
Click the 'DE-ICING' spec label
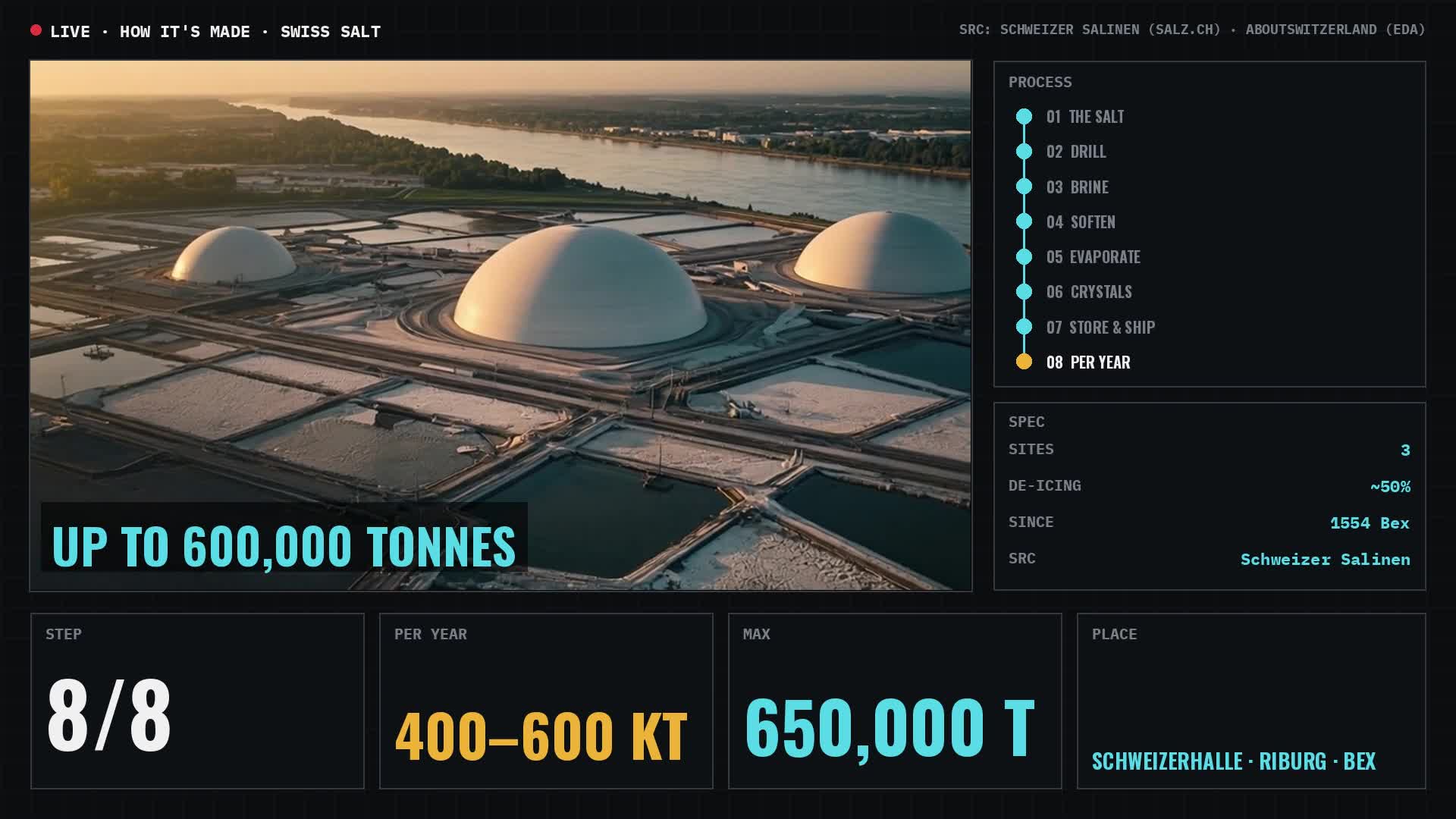tap(1044, 485)
